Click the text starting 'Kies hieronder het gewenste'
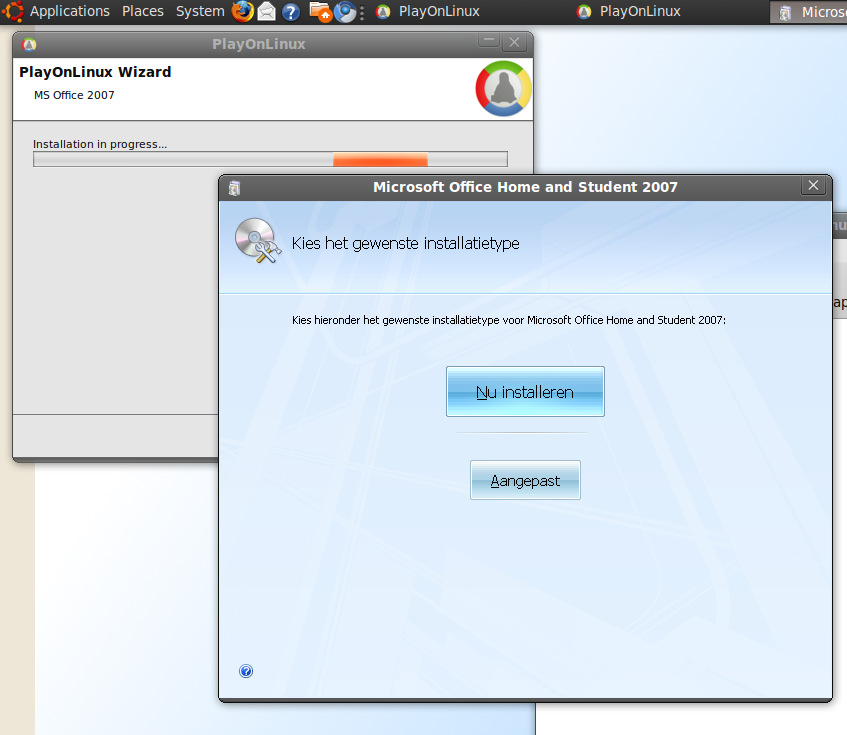Image resolution: width=847 pixels, height=735 pixels. (x=509, y=320)
